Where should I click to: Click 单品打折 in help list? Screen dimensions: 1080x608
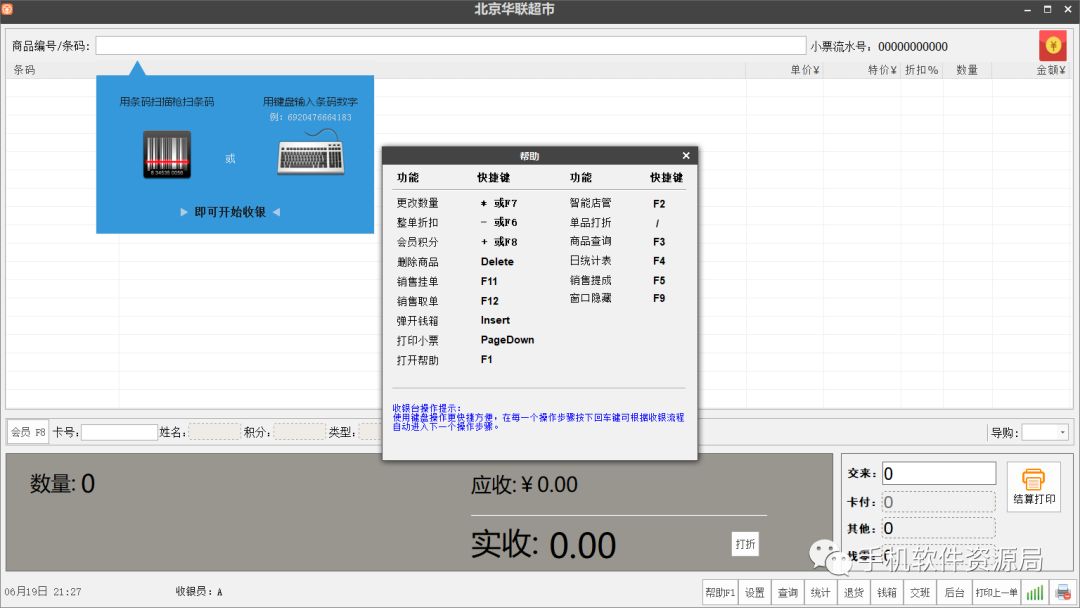pos(590,222)
